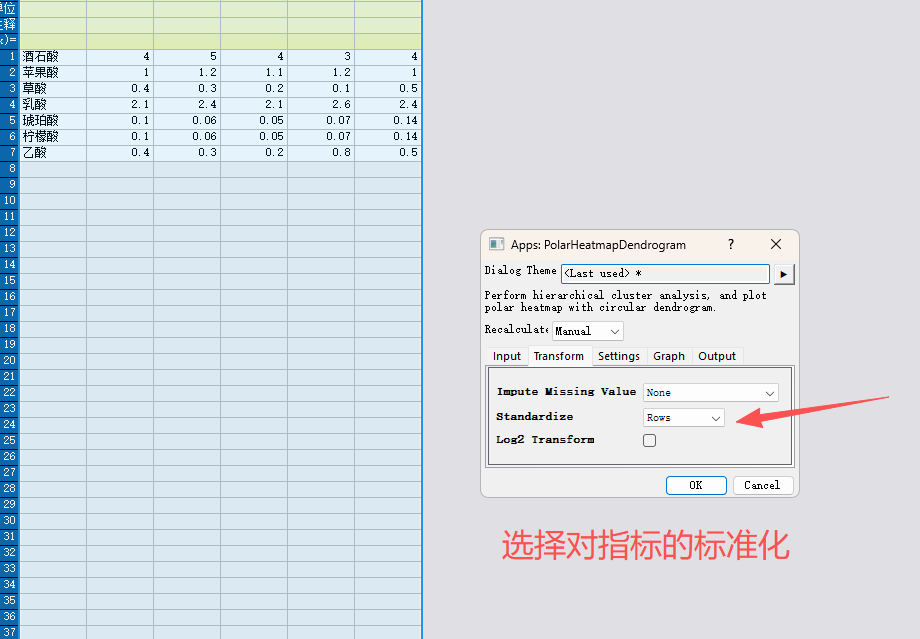The height and width of the screenshot is (639, 920).
Task: Enable the Log2 Transform checkbox
Action: [x=650, y=440]
